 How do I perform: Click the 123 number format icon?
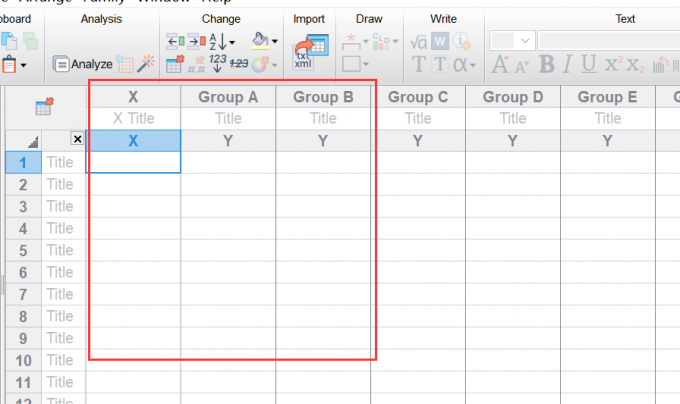click(x=218, y=63)
